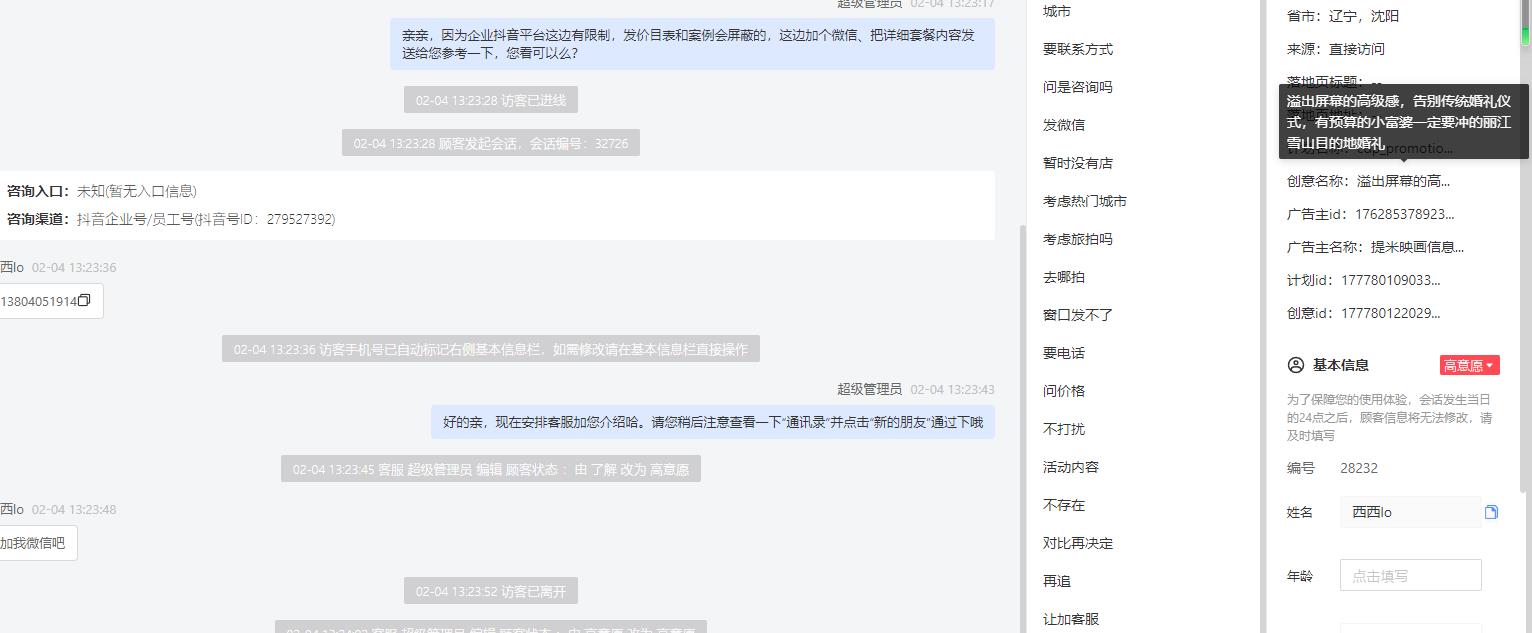Click the 年龄 input field

coord(1410,576)
